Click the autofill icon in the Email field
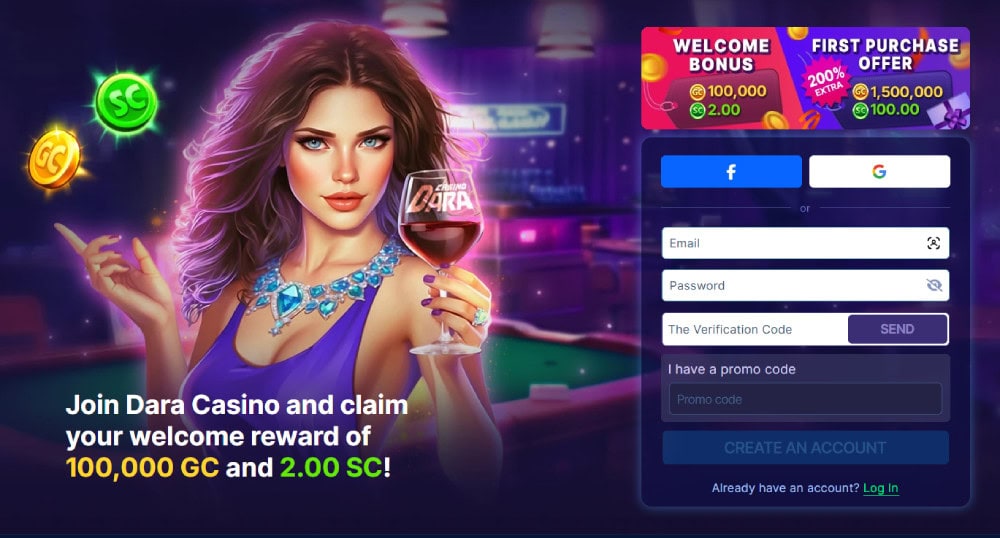This screenshot has width=1000, height=538. coord(934,243)
